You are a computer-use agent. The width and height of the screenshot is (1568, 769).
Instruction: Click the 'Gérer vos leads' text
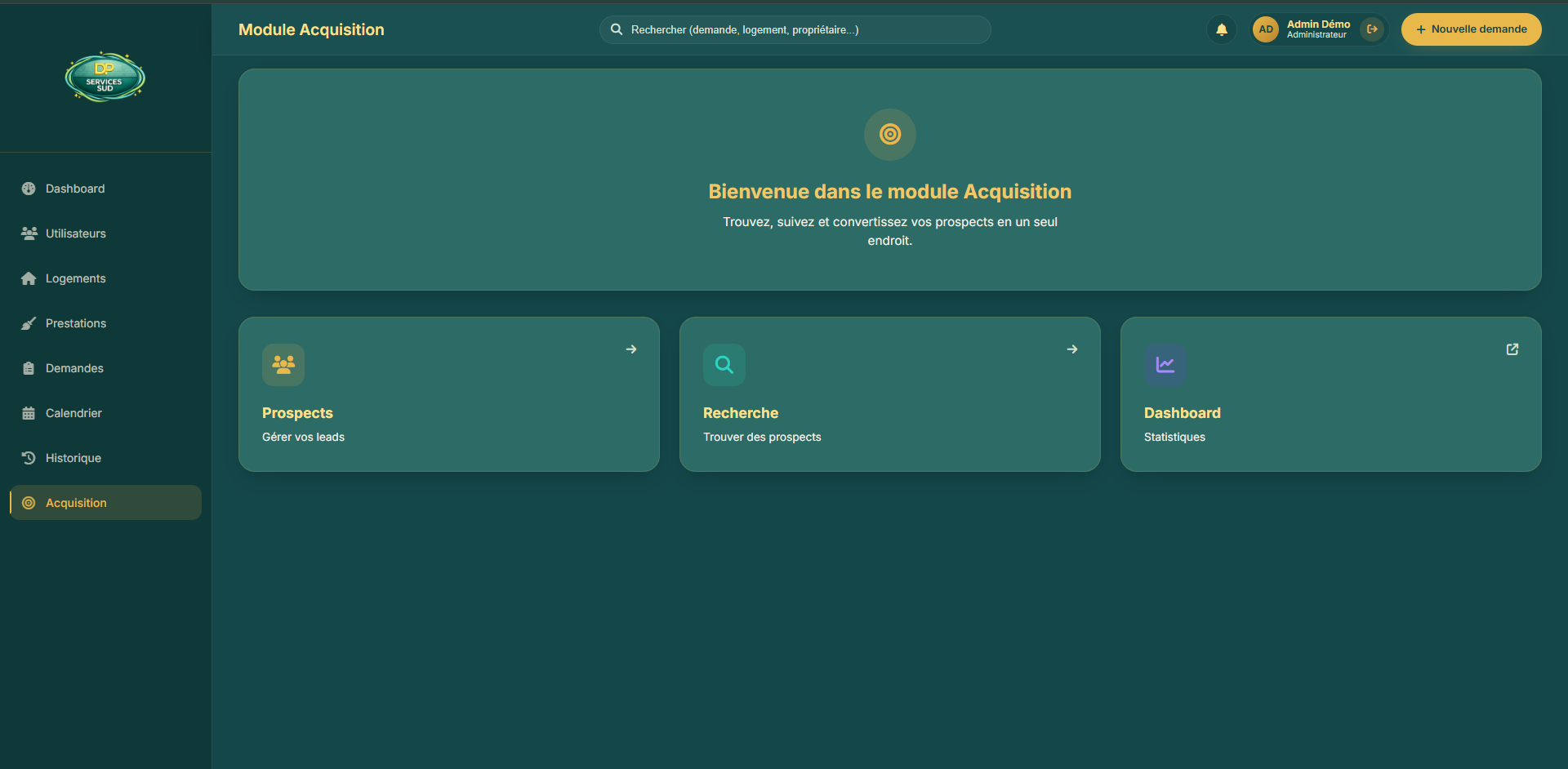coord(303,437)
